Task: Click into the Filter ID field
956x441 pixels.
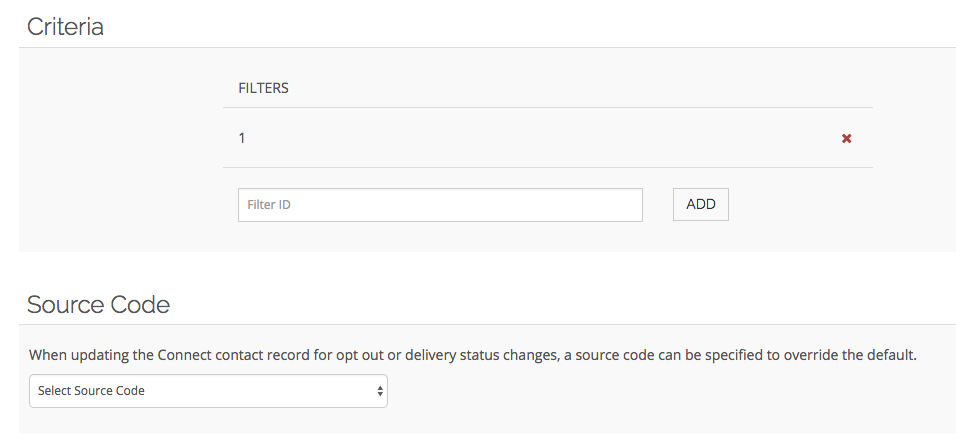Action: point(440,205)
